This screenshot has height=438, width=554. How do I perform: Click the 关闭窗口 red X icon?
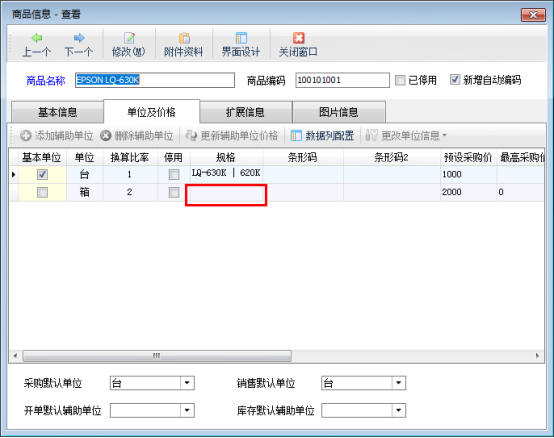click(x=299, y=38)
